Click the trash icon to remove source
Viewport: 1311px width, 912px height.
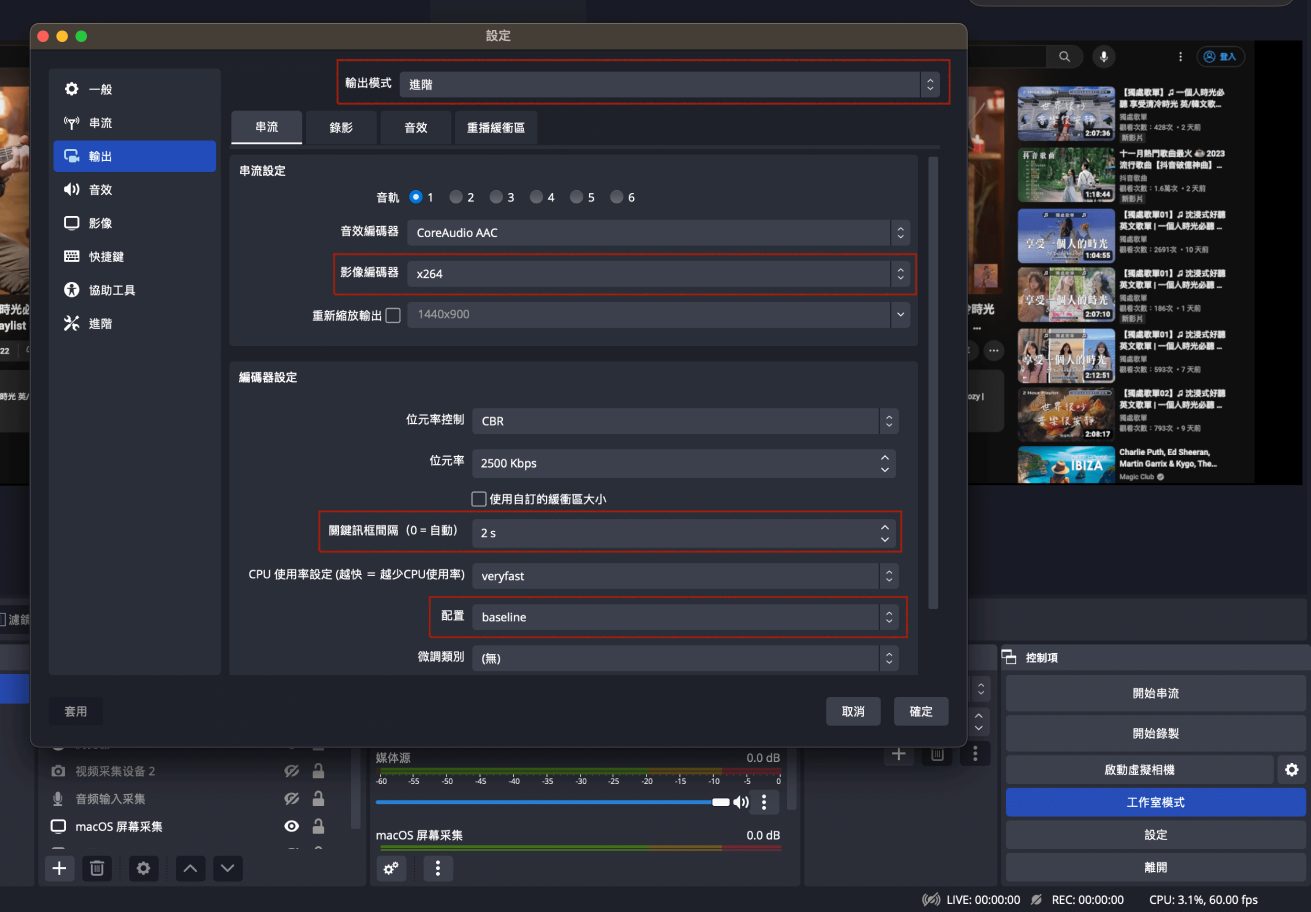click(x=97, y=868)
